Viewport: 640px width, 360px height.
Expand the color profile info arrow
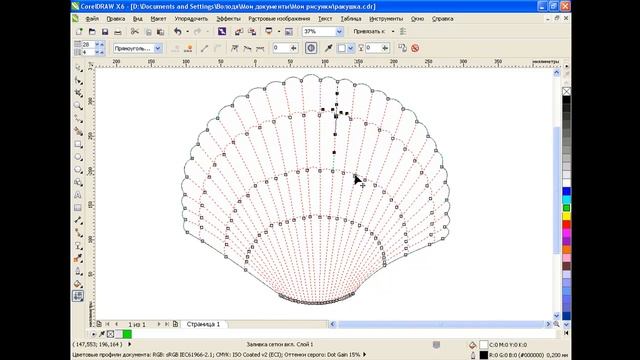click(x=364, y=354)
